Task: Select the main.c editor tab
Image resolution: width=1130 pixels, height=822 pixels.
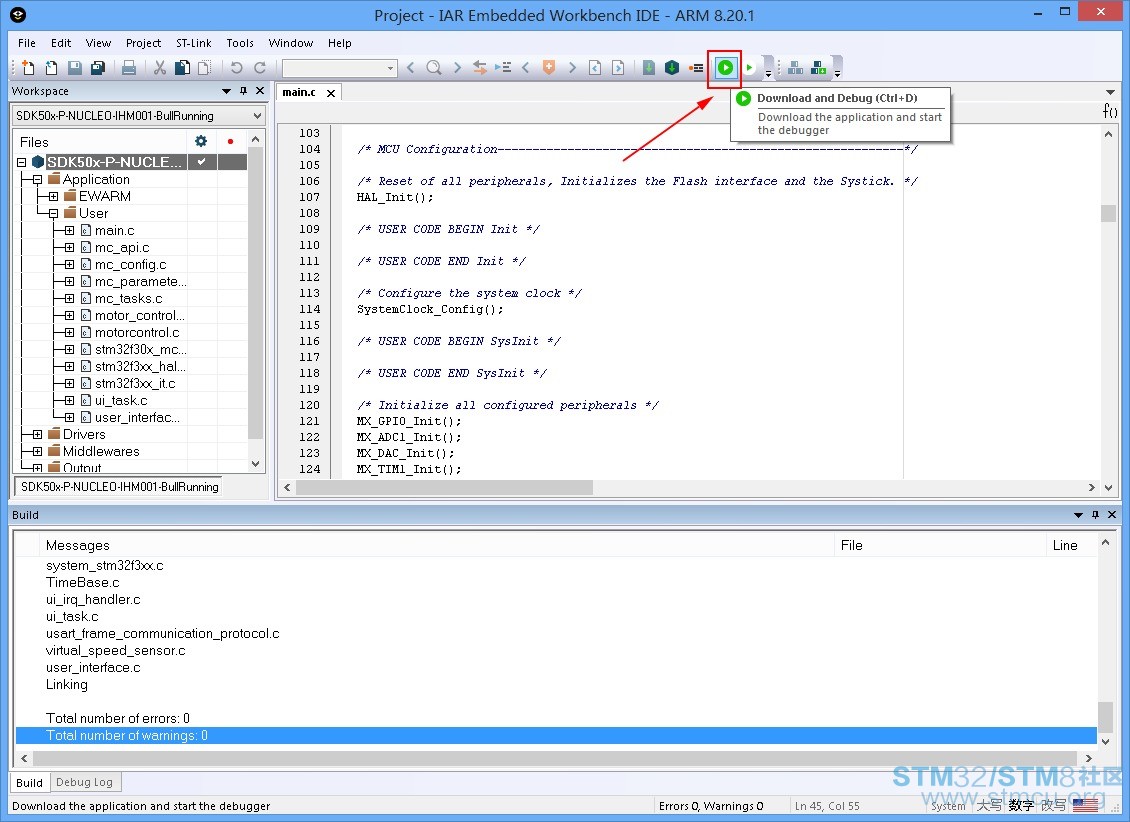Action: [x=299, y=92]
